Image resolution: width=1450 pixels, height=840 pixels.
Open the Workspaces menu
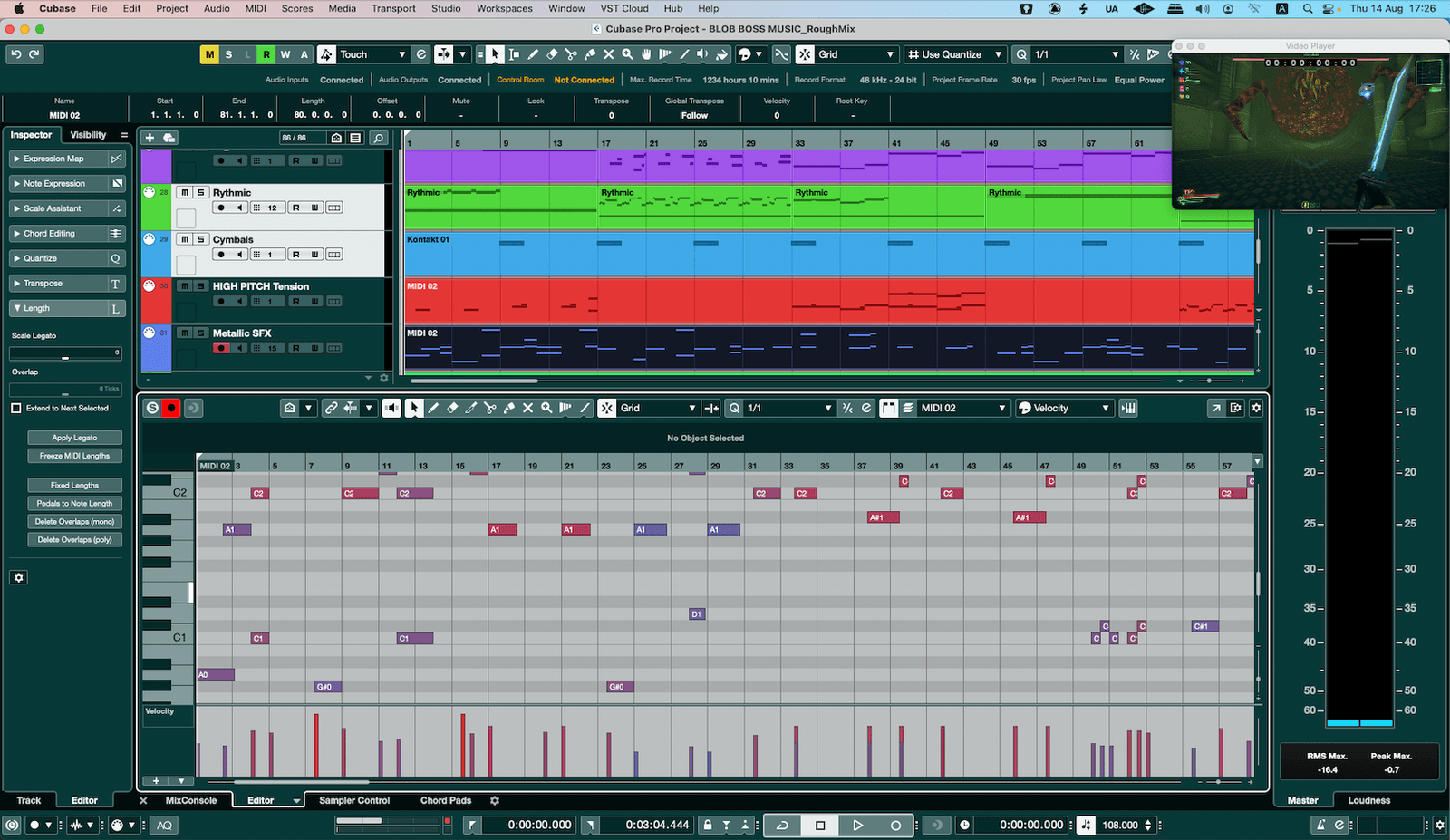point(505,8)
